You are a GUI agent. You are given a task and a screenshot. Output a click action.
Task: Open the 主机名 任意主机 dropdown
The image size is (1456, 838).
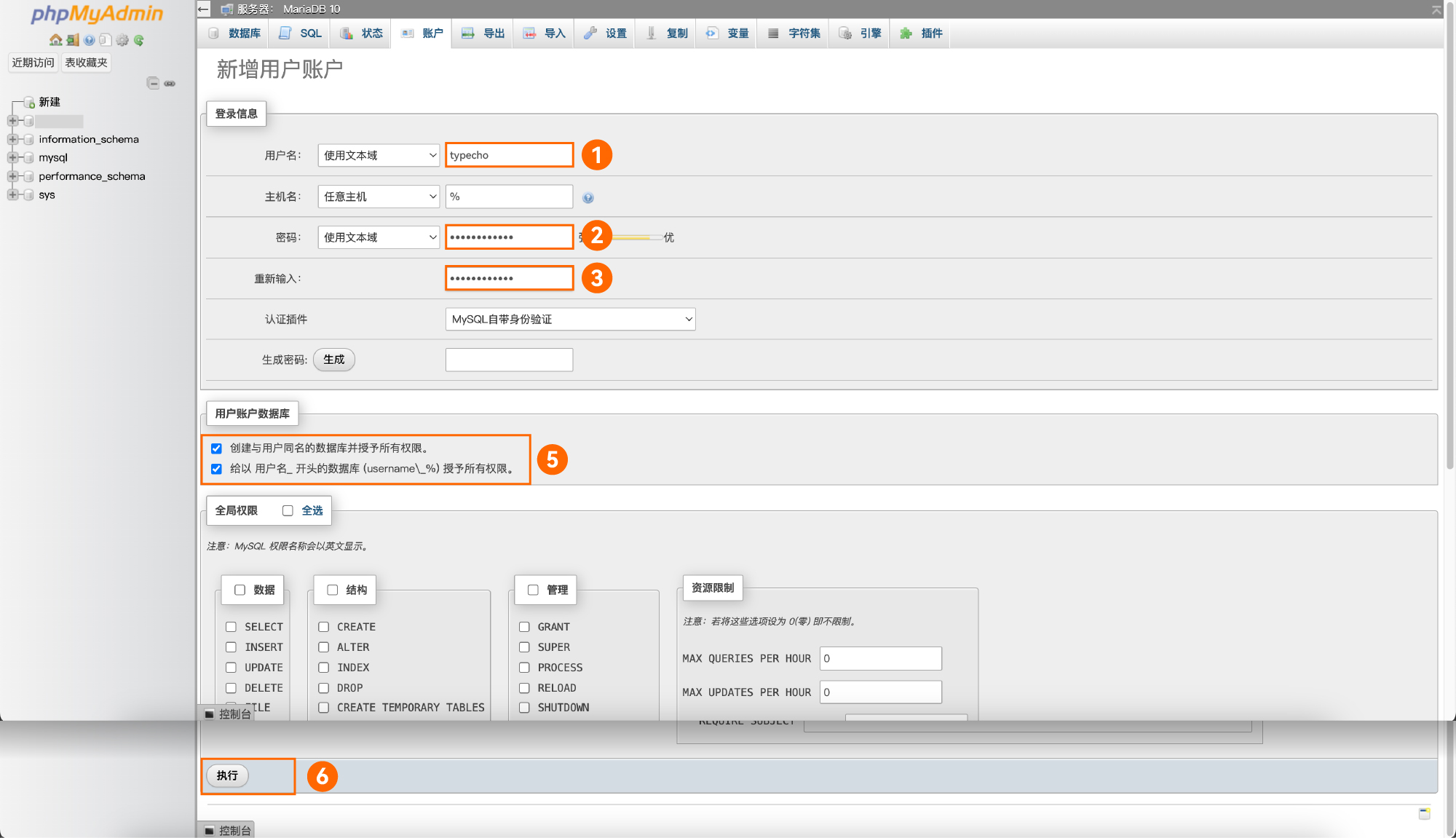pos(379,197)
